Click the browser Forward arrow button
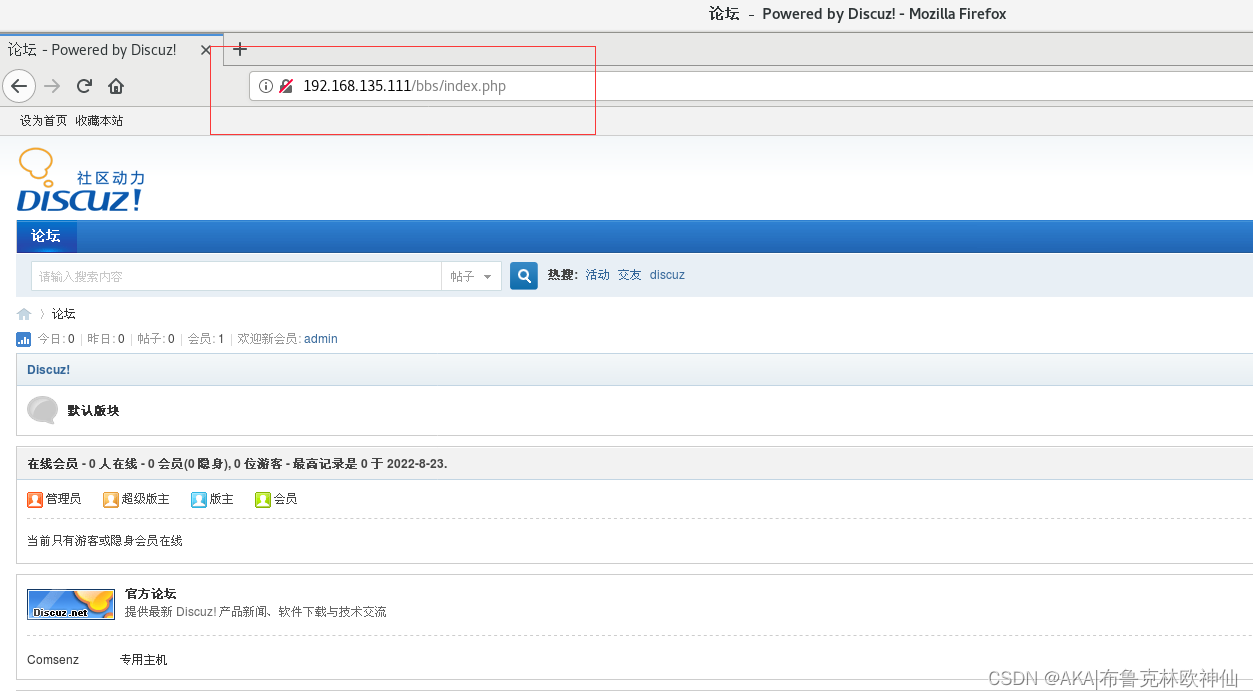The width and height of the screenshot is (1253, 699). tap(52, 86)
